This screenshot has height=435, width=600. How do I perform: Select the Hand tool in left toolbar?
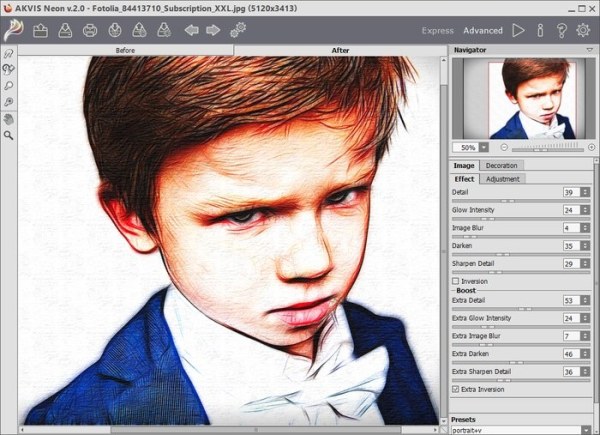point(9,118)
